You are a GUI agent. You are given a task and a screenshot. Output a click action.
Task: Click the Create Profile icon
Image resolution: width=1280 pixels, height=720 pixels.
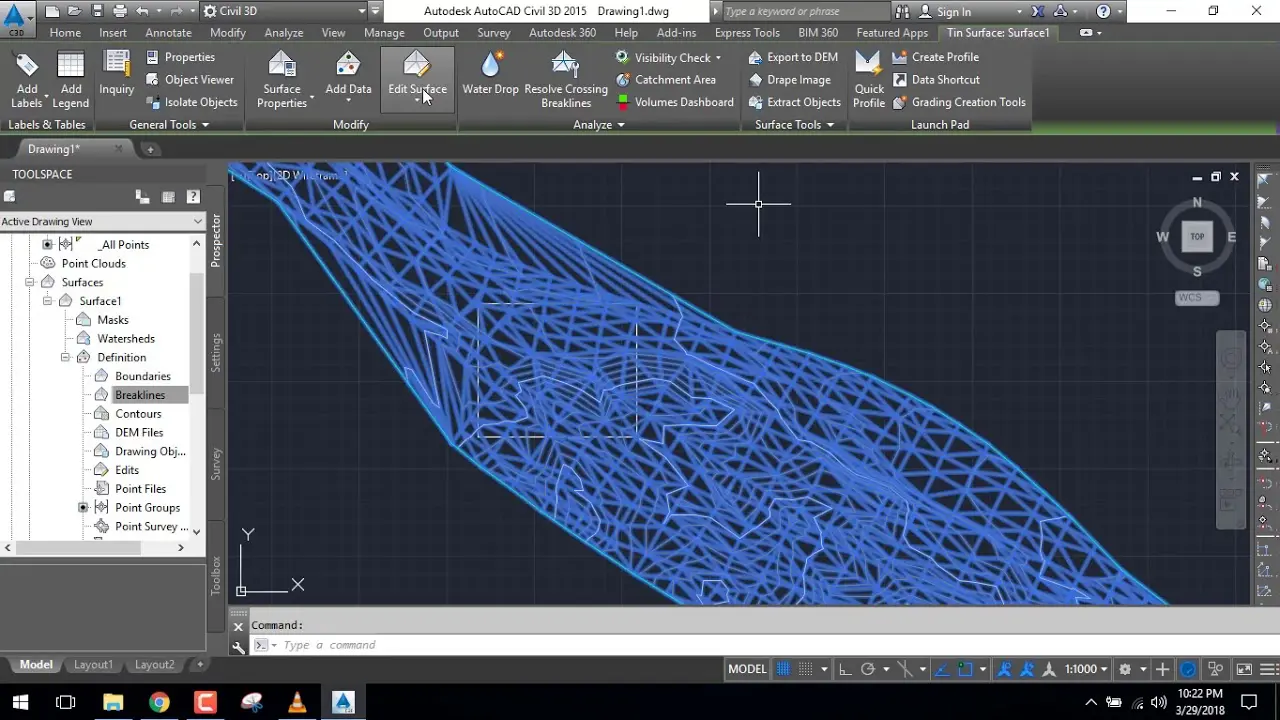tap(900, 57)
